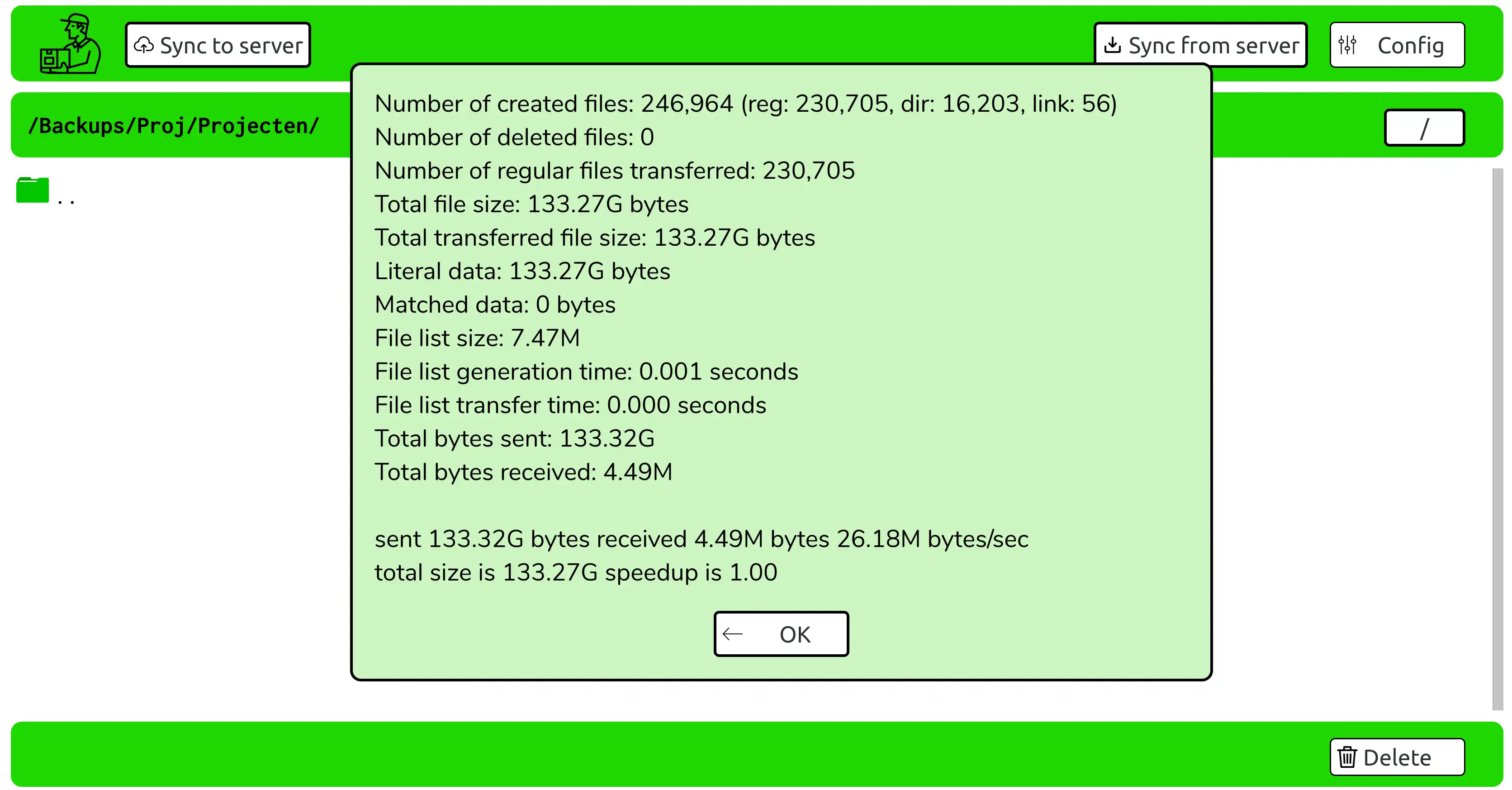Image resolution: width=1512 pixels, height=790 pixels.
Task: Click the /Backups/Proj/Projecten/ path text
Action: (174, 126)
